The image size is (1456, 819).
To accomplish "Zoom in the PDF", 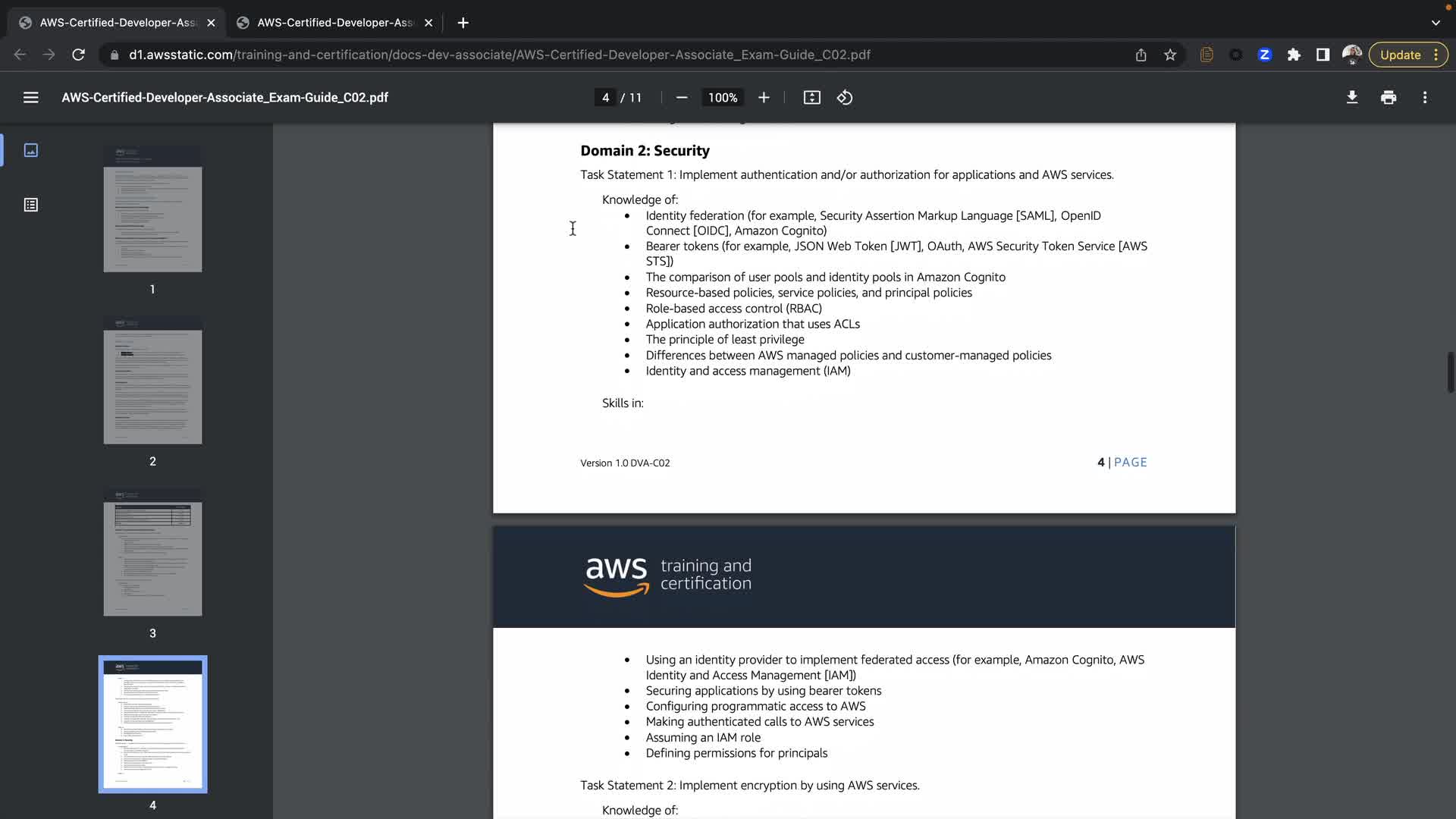I will (x=764, y=98).
